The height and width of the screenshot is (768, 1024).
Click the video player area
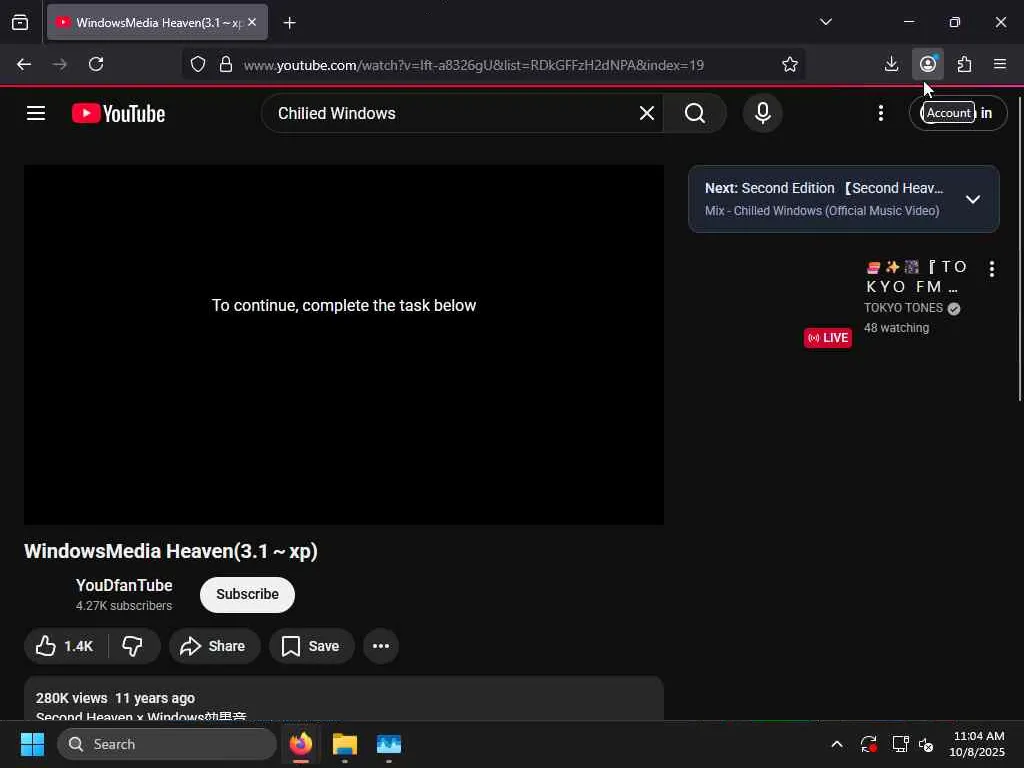[x=344, y=344]
